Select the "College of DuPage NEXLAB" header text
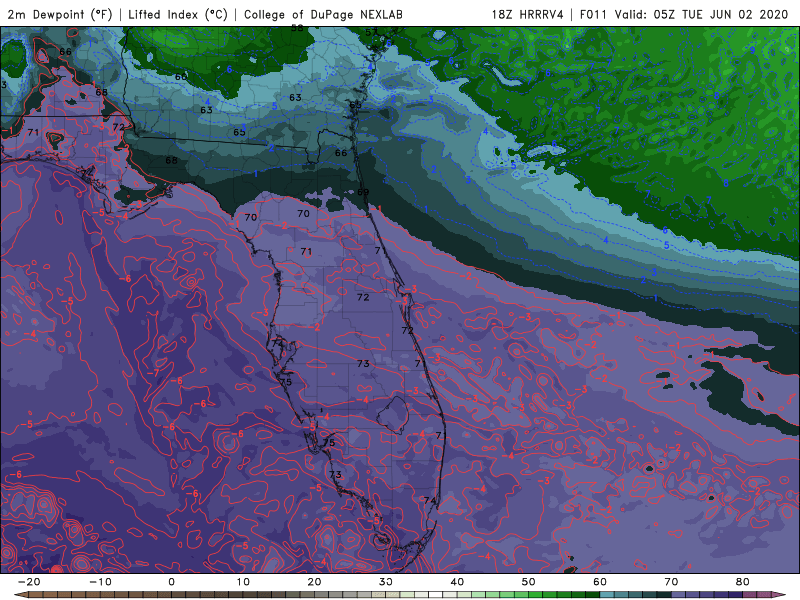 [323, 14]
